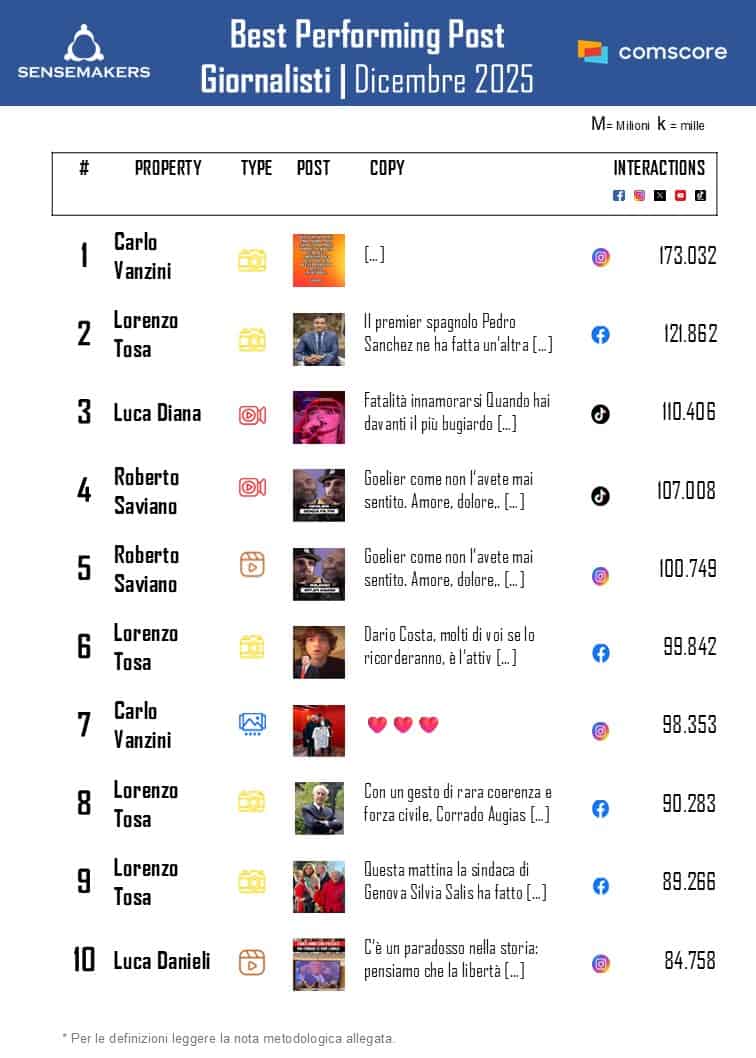Click the YouTube icon under INTERACTIONS header

(680, 195)
